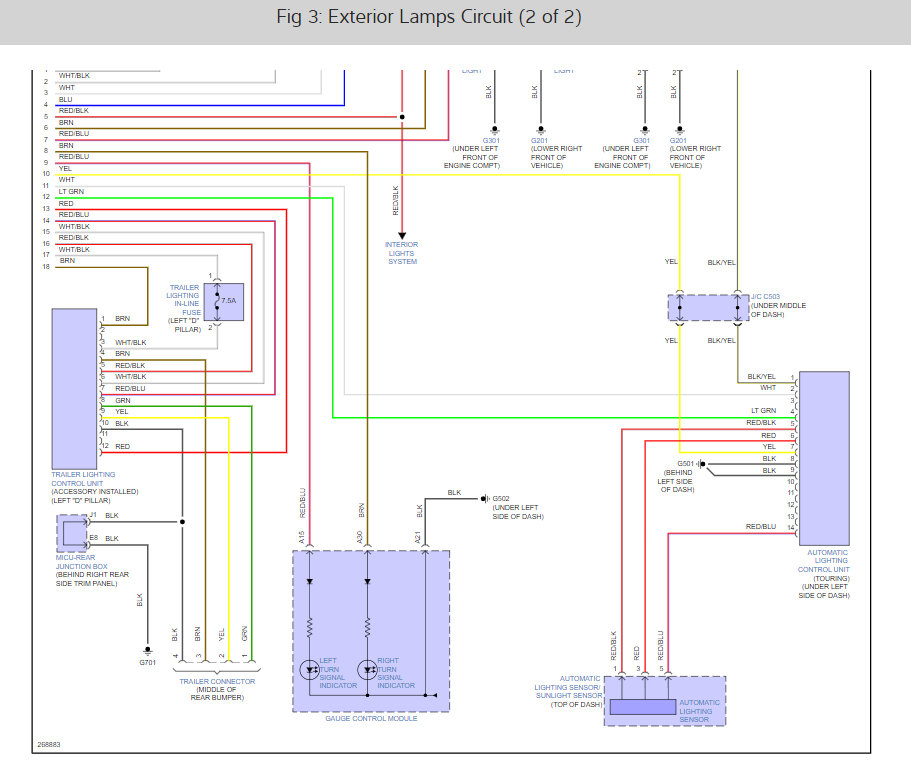
Task: Click the 'A15' pin label
Action: click(302, 537)
